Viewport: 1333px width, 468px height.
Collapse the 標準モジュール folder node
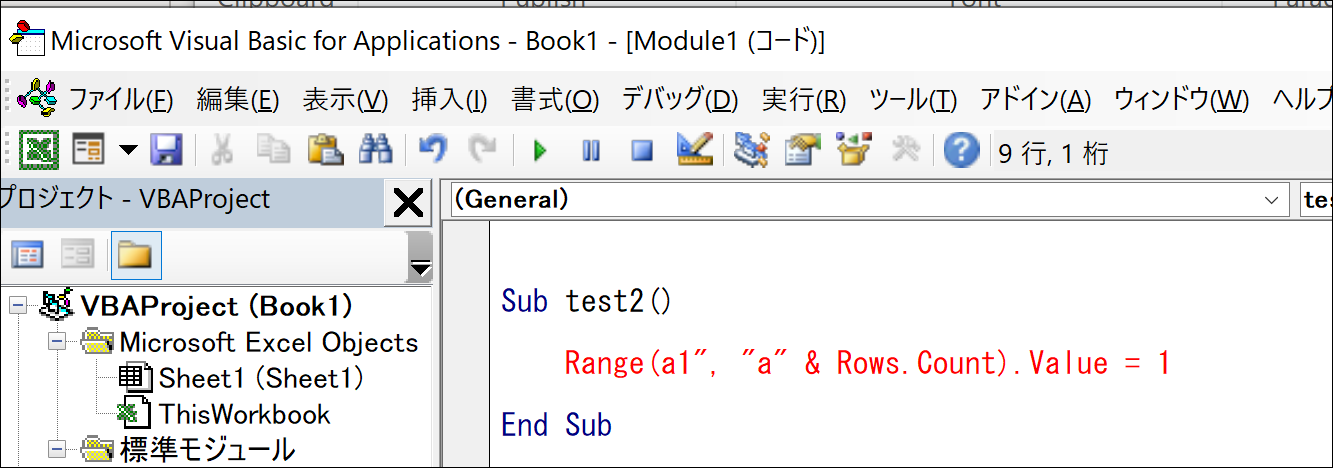(x=56, y=450)
